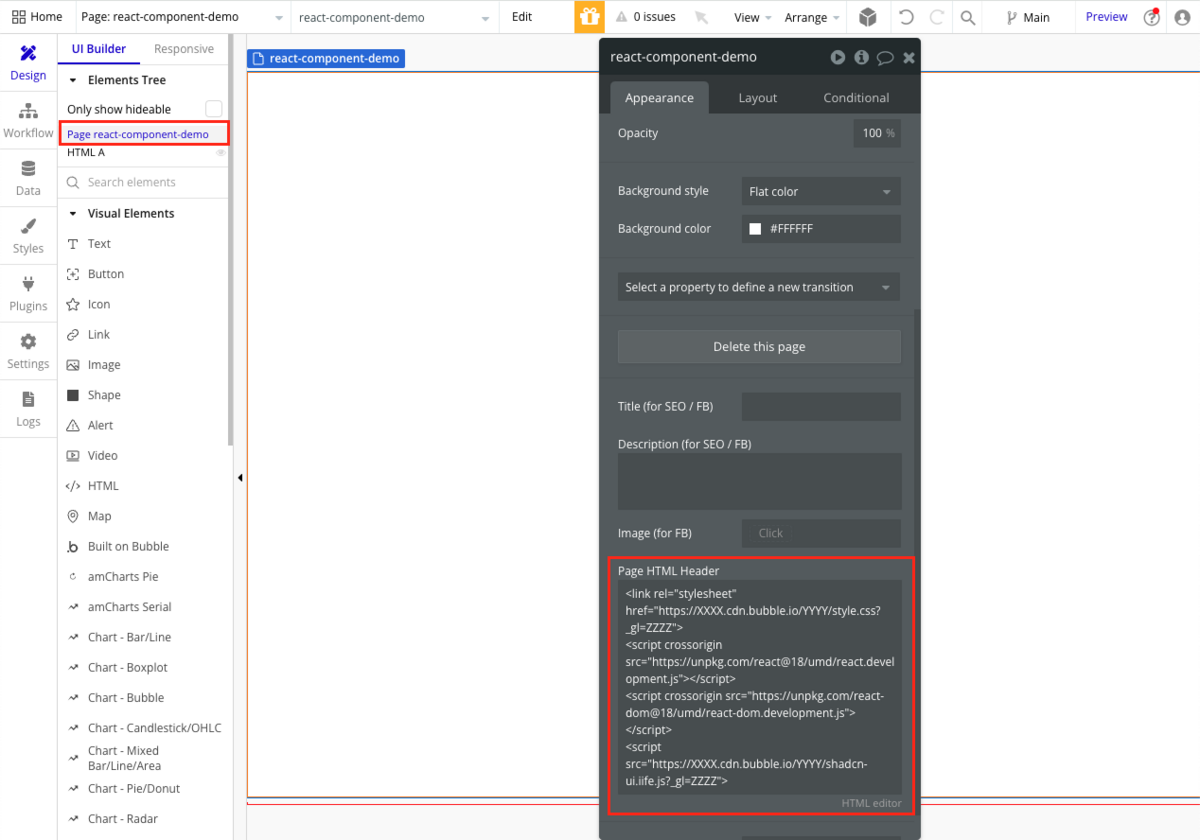Click Delete this page button
This screenshot has width=1200, height=840.
click(759, 347)
